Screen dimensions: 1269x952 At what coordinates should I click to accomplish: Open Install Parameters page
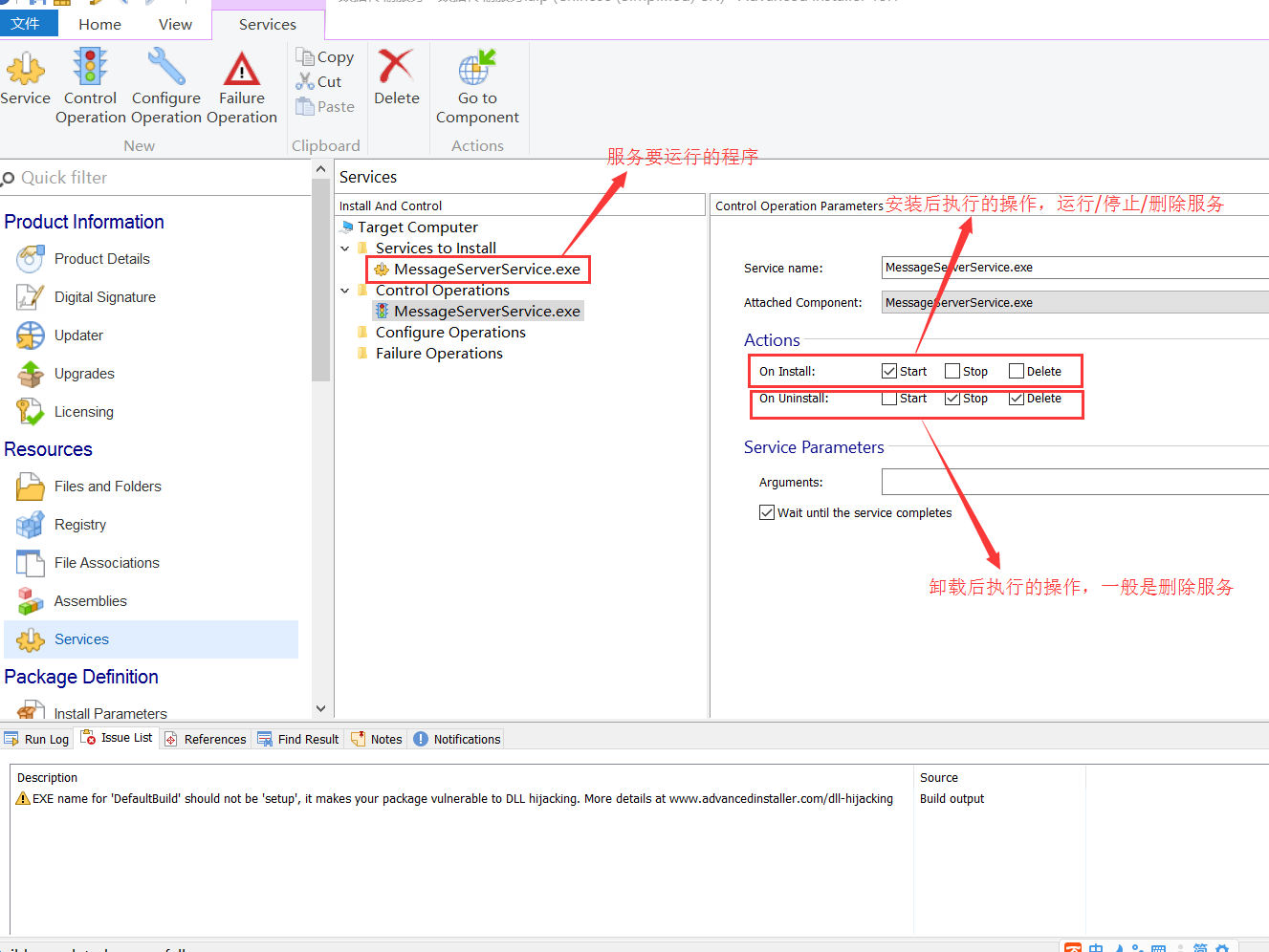click(x=110, y=713)
